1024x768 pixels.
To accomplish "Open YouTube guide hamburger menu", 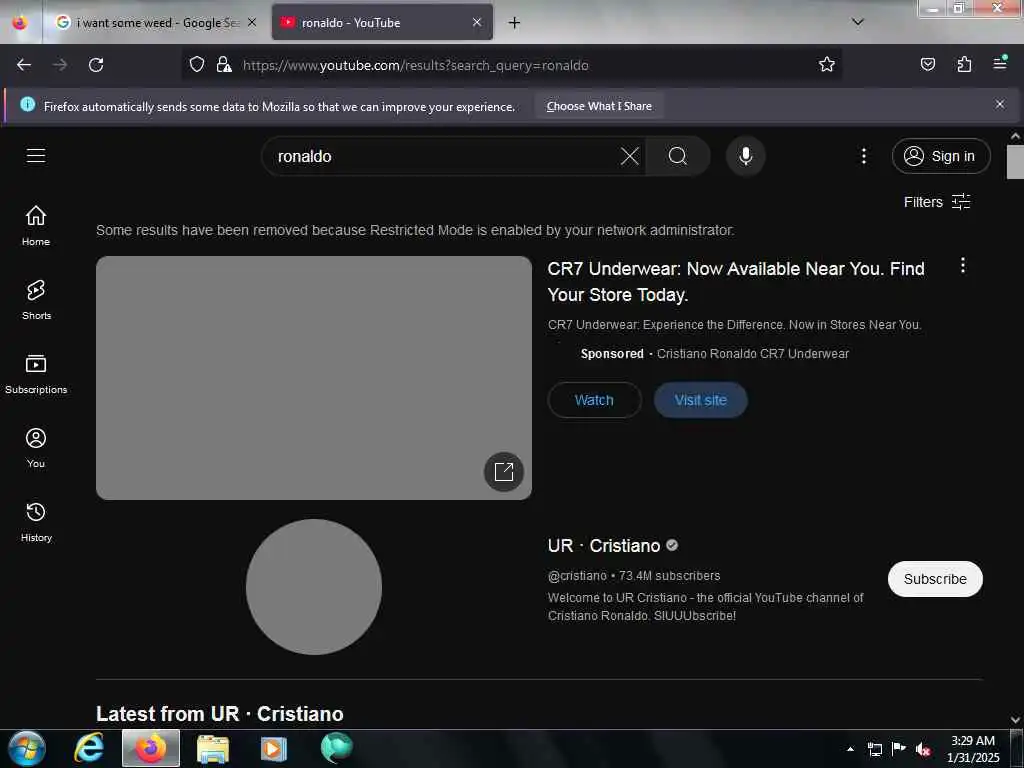I will tap(36, 155).
